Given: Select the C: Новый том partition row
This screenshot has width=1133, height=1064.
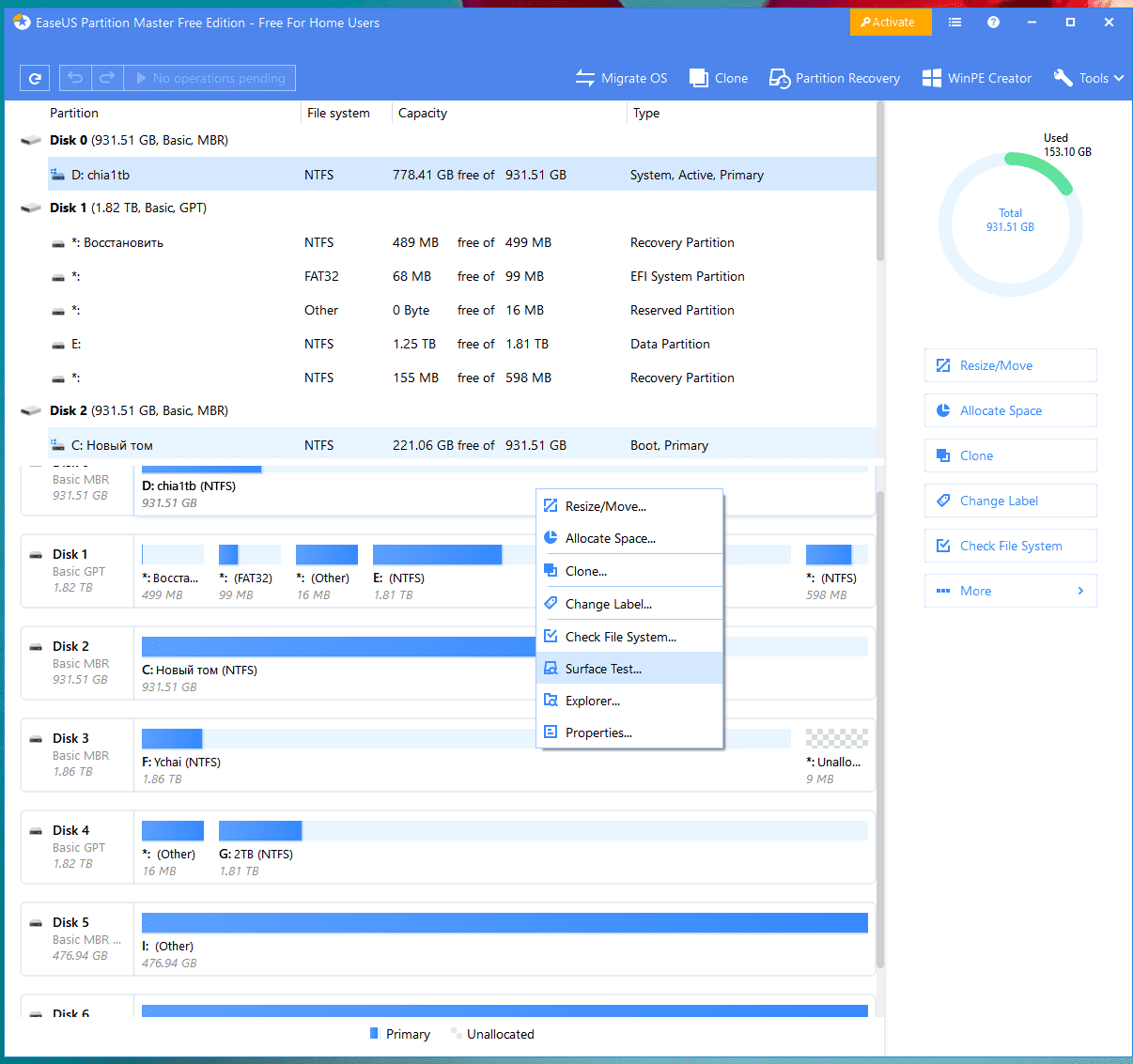Looking at the screenshot, I should click(x=461, y=445).
